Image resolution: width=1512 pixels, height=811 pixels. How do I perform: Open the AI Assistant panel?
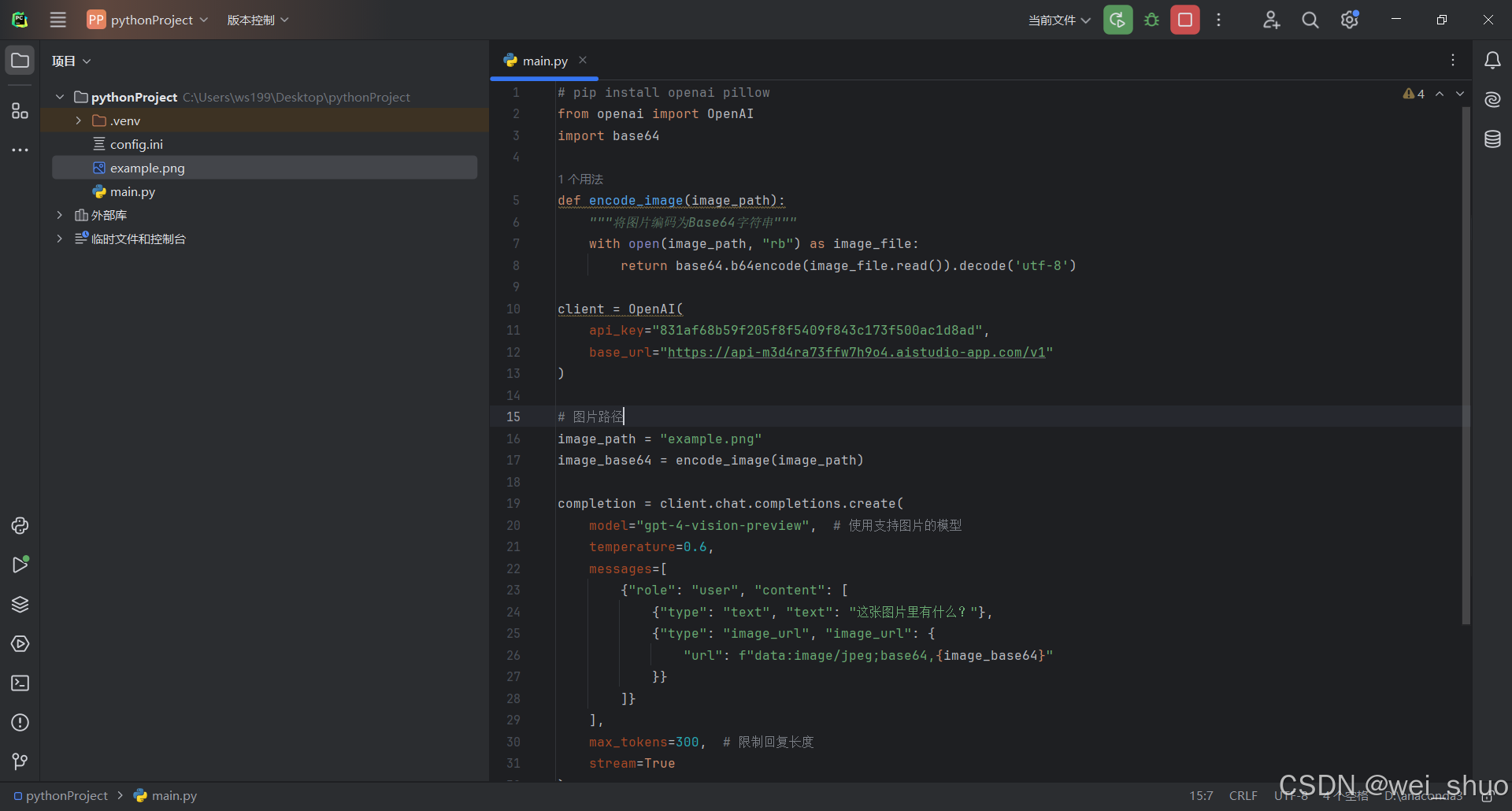[1492, 100]
